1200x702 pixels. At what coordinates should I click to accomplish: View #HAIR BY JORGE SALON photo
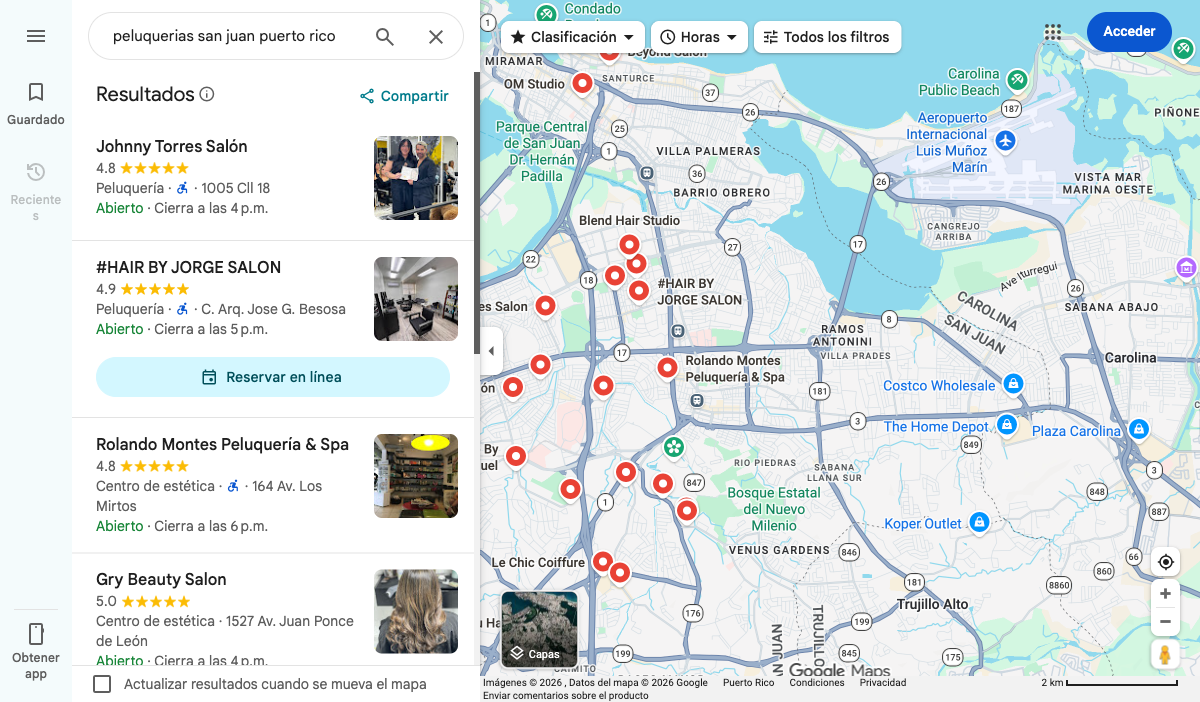click(x=416, y=299)
